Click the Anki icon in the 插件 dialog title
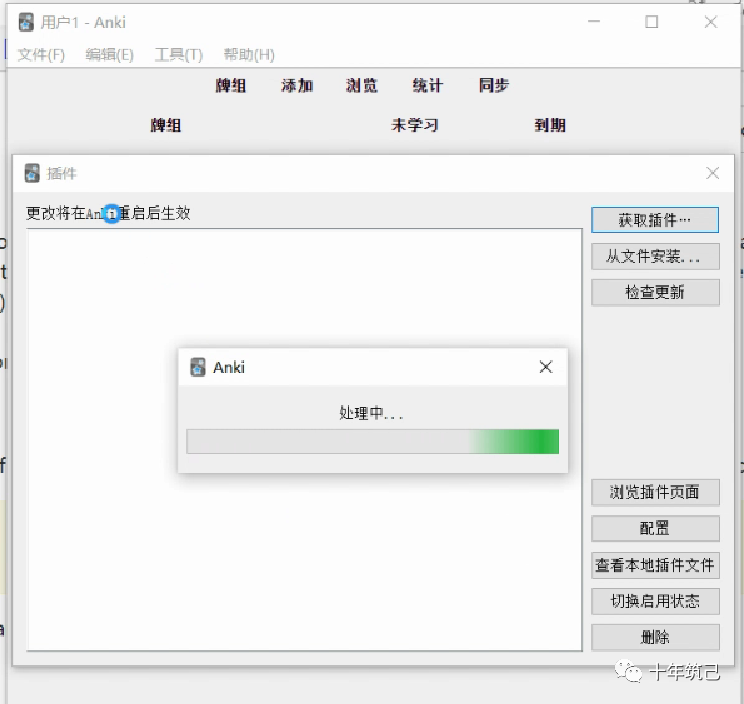 point(32,173)
